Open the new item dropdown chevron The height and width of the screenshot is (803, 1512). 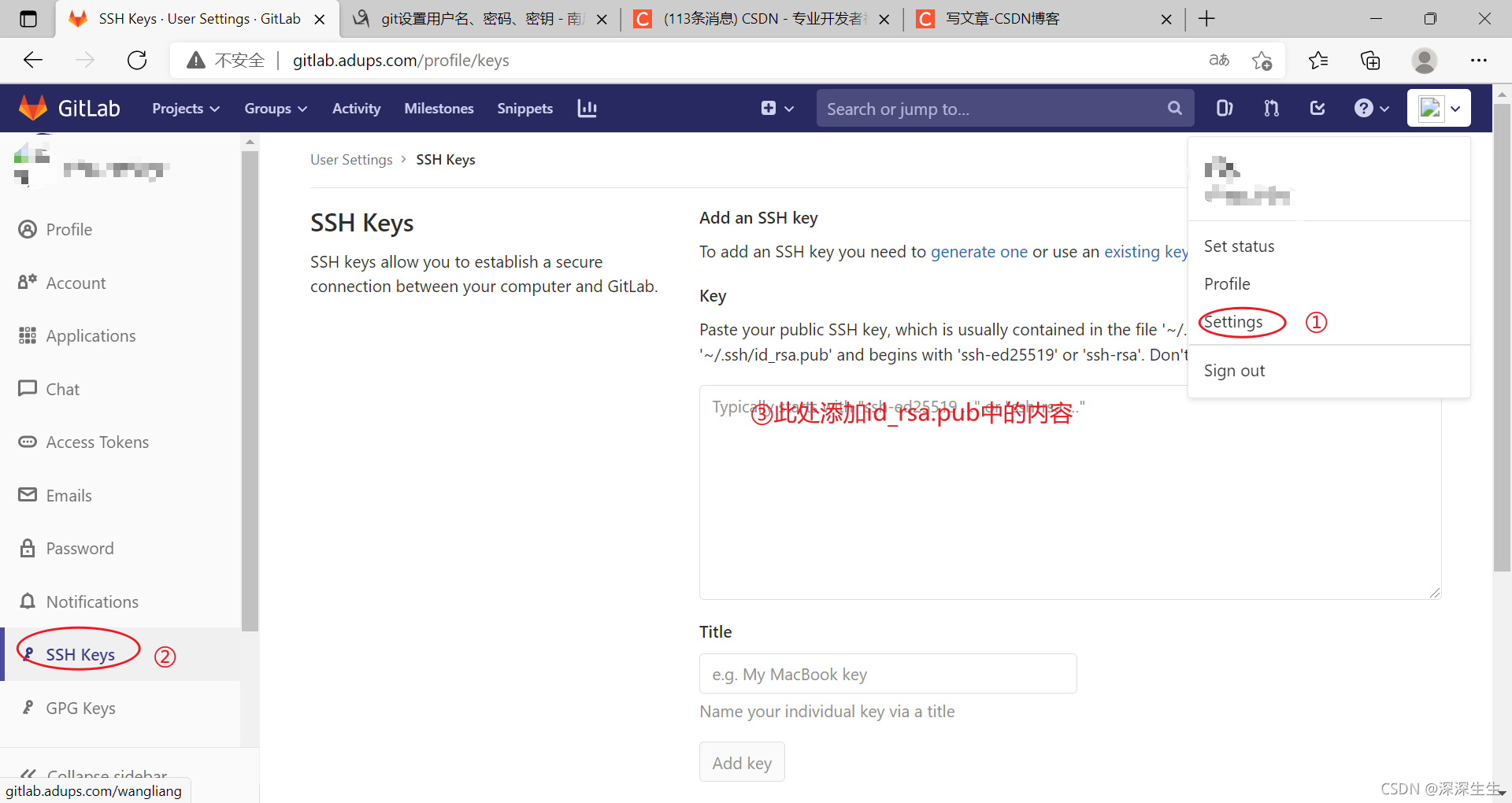click(x=789, y=109)
